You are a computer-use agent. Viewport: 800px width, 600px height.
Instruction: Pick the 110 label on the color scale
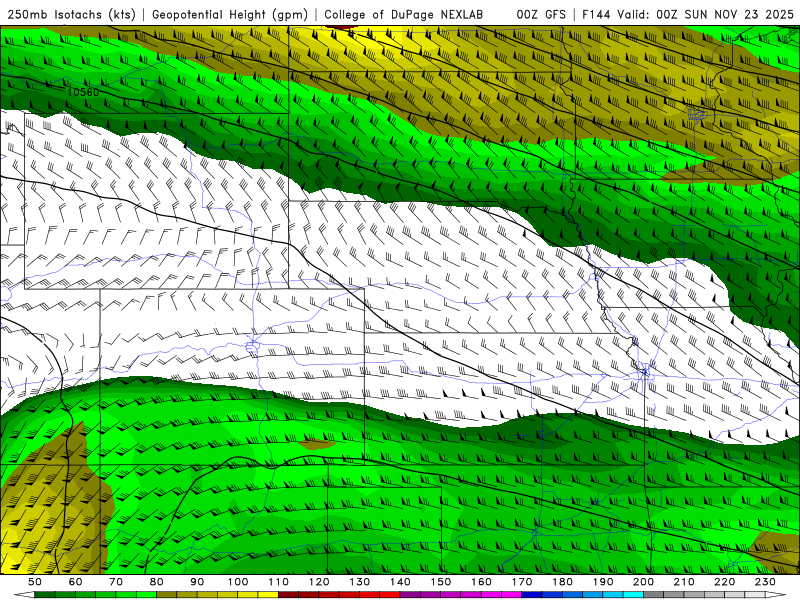279,582
